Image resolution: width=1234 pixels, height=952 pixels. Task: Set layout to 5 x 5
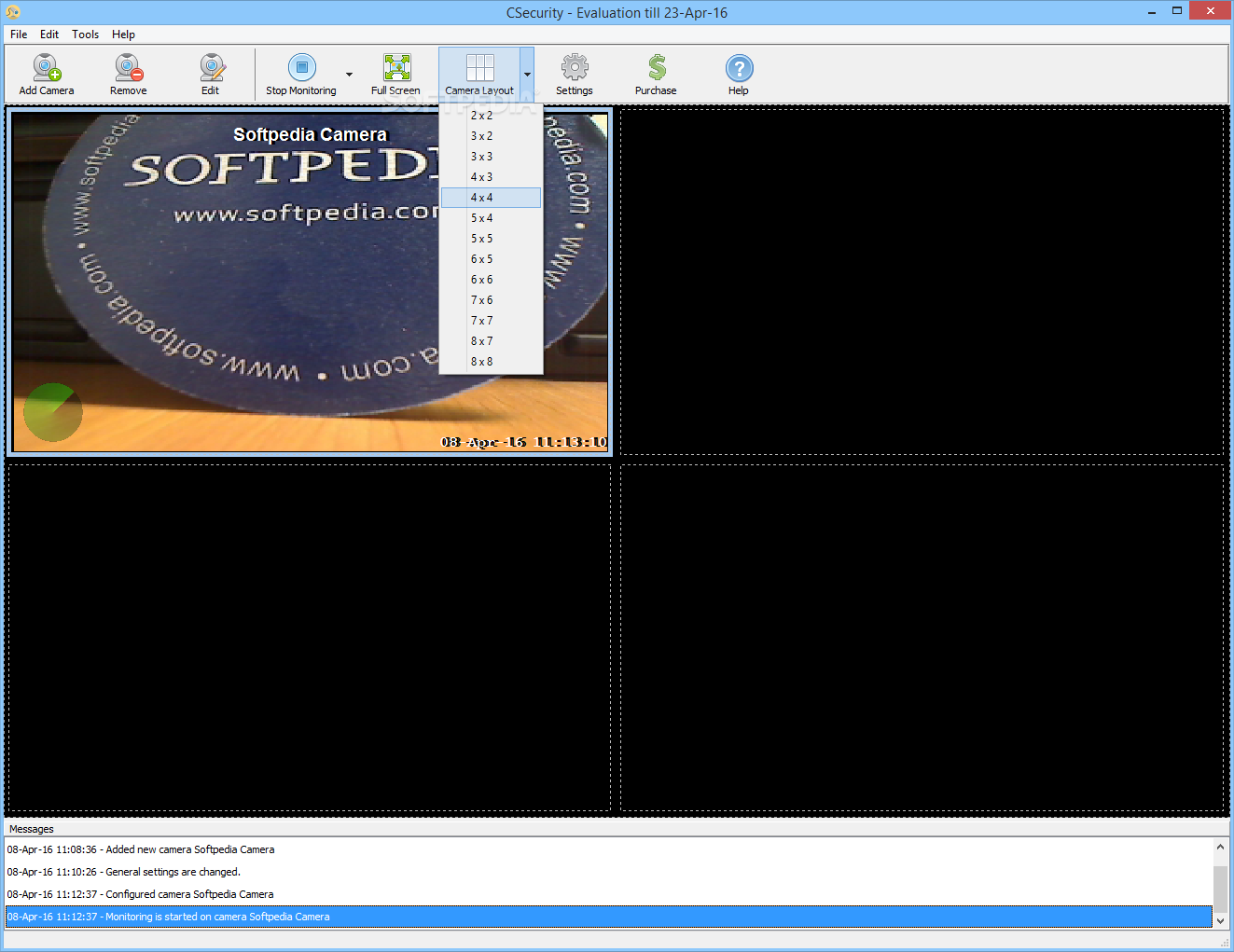(491, 239)
